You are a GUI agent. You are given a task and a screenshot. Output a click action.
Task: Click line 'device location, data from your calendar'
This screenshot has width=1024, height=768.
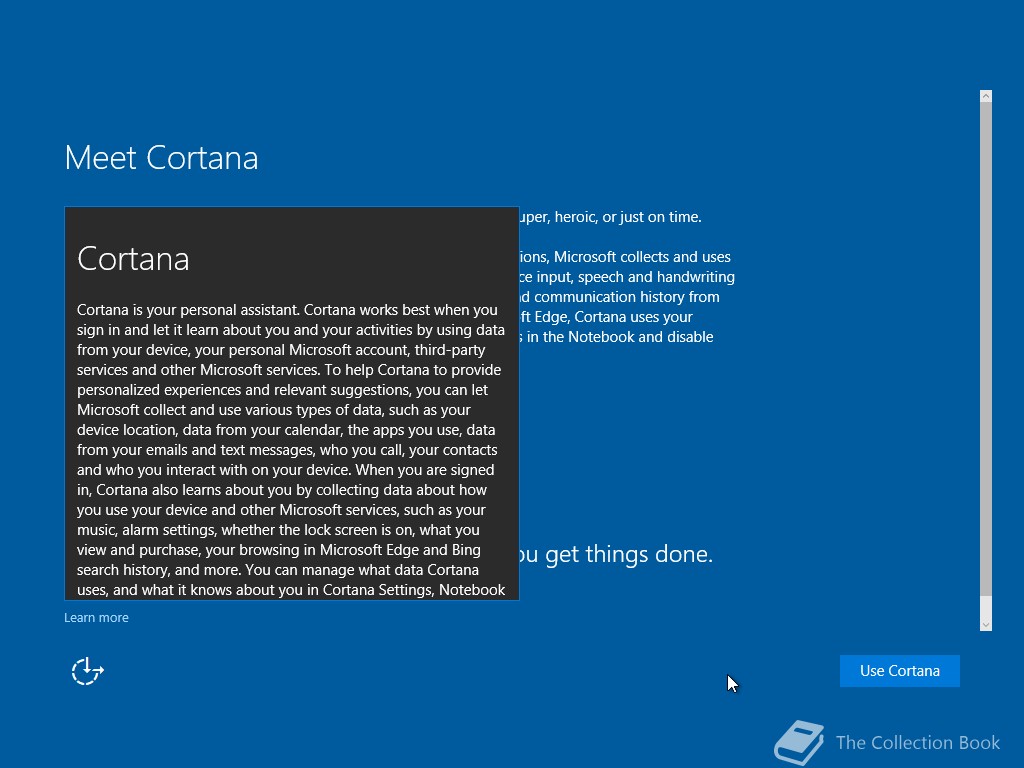286,430
